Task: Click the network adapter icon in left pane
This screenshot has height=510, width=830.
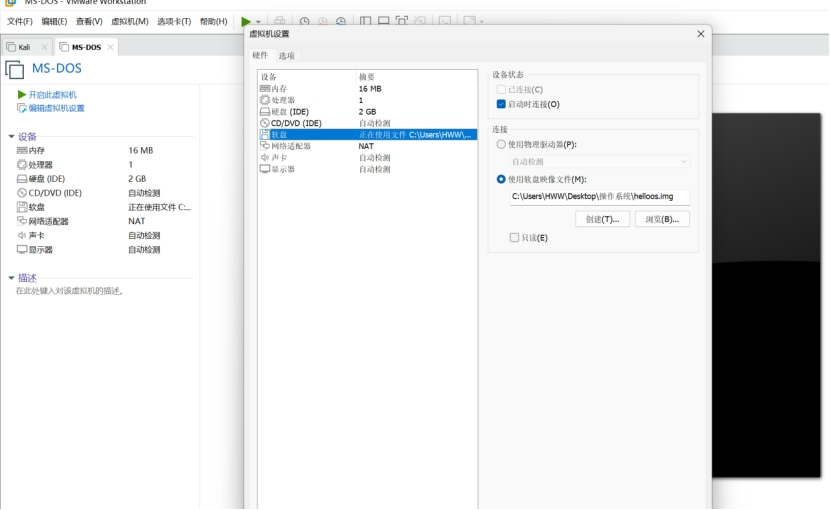Action: click(22, 221)
